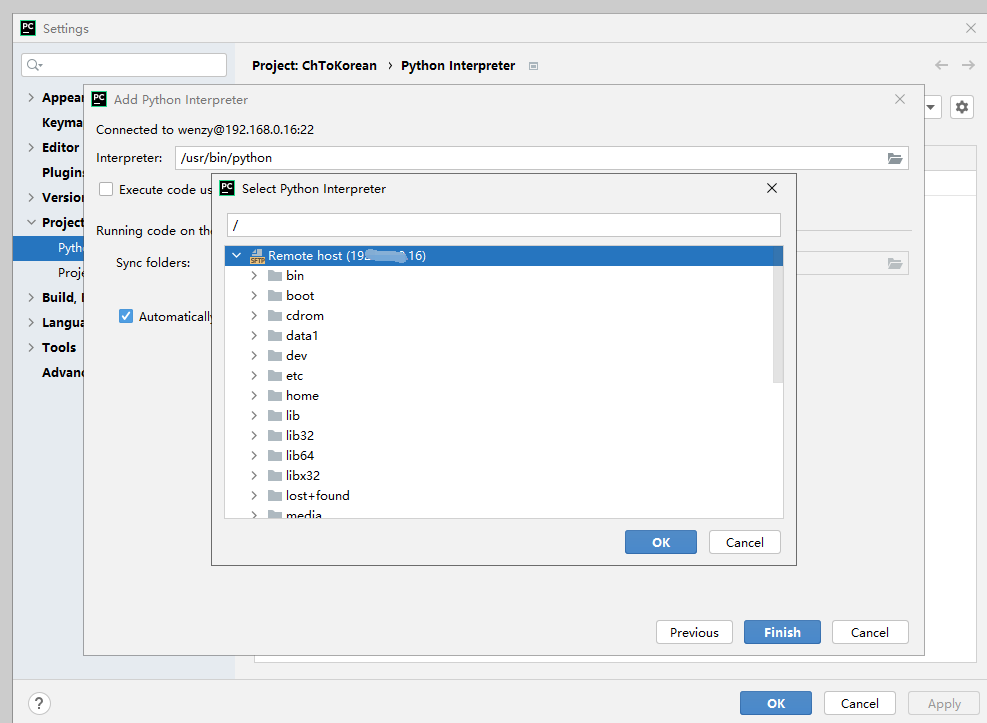
Task: Select the lib32 folder row
Action: 504,435
